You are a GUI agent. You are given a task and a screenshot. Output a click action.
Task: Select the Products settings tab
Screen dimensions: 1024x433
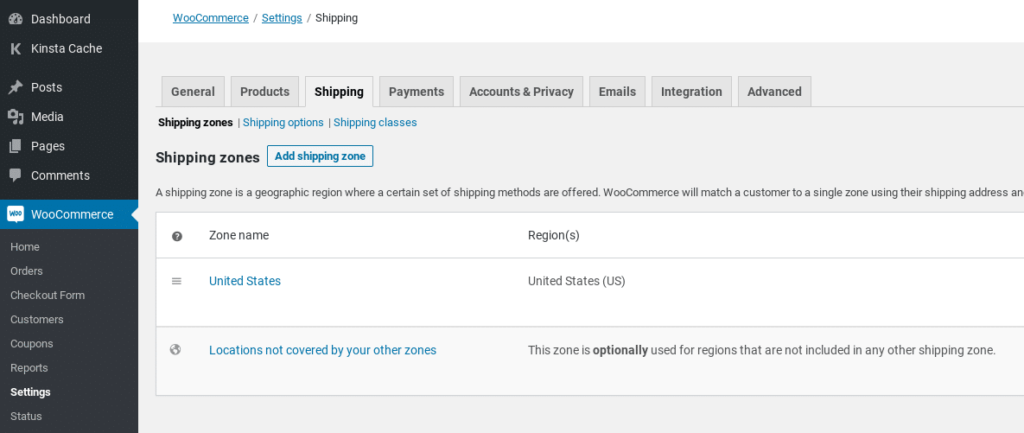pos(265,92)
